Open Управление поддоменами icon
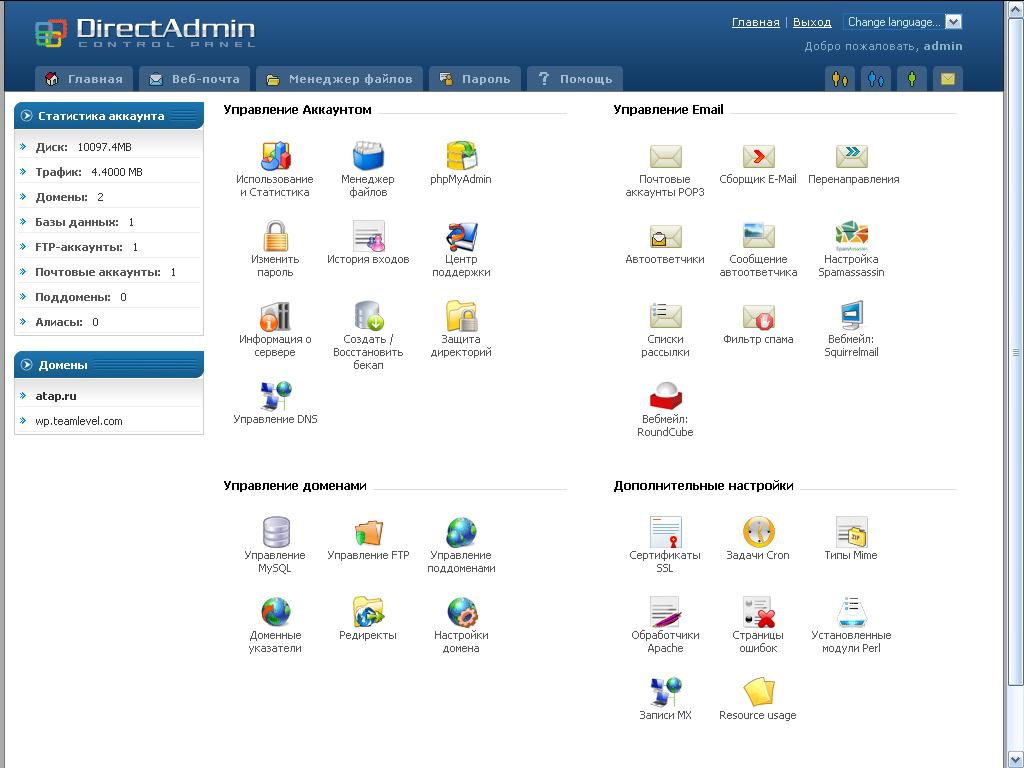 [x=461, y=532]
